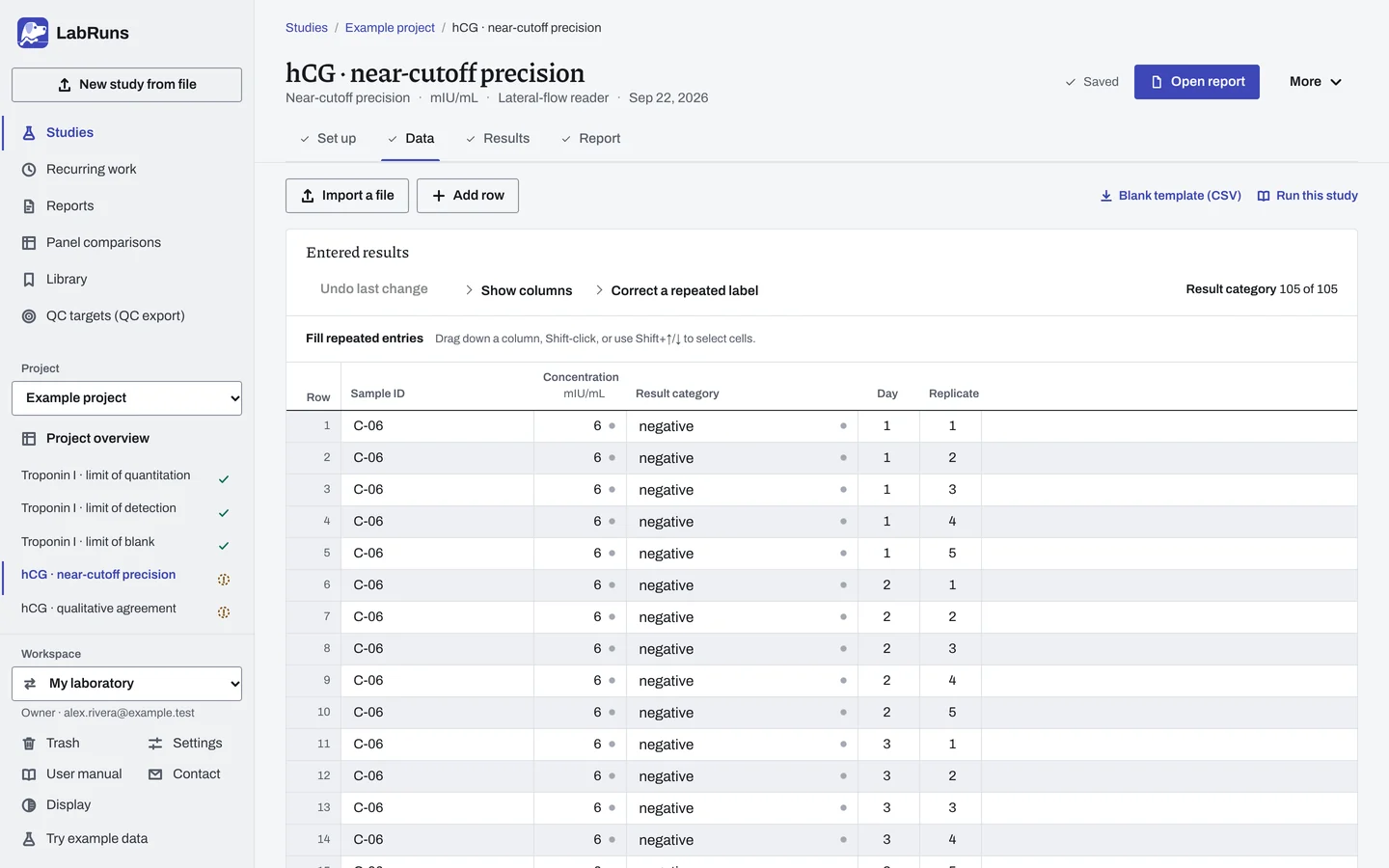Switch to the Results tab
The width and height of the screenshot is (1389, 868).
click(498, 139)
